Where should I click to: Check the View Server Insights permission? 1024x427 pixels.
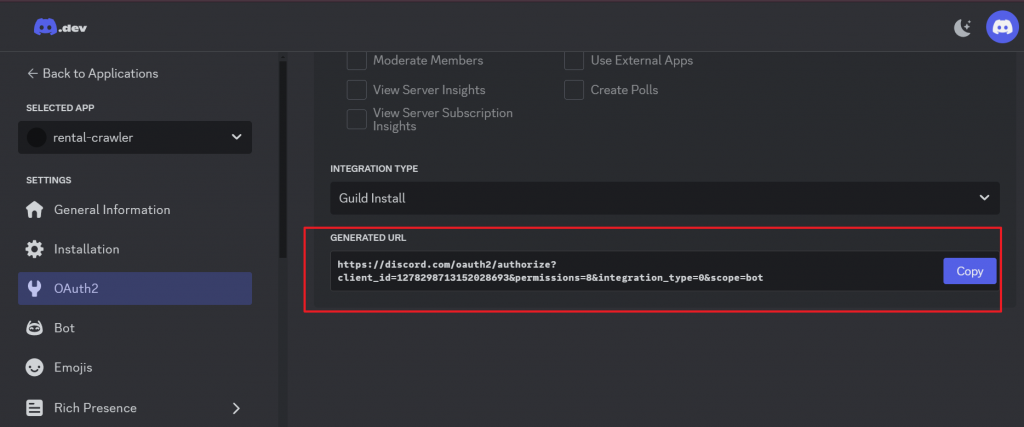coord(357,90)
